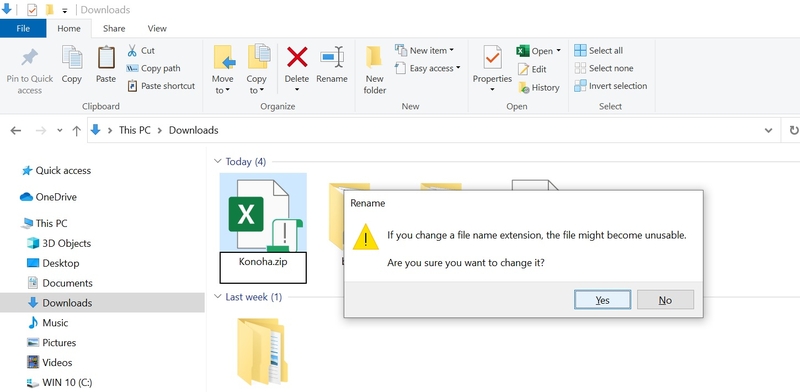Click the Quick Access Toolbar Properties icon

click(x=32, y=10)
